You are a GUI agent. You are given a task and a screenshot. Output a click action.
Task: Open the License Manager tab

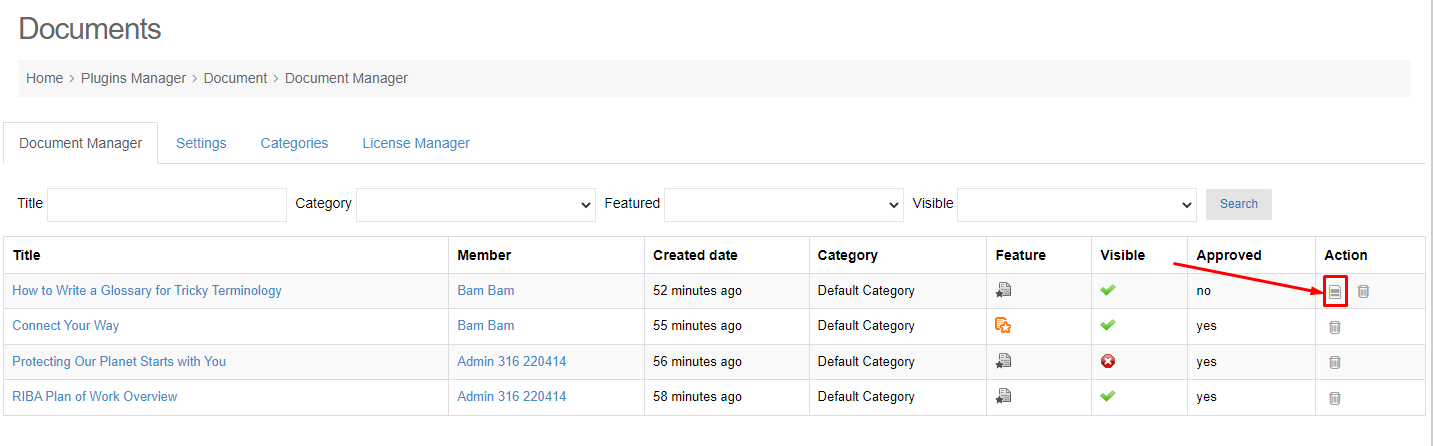416,143
